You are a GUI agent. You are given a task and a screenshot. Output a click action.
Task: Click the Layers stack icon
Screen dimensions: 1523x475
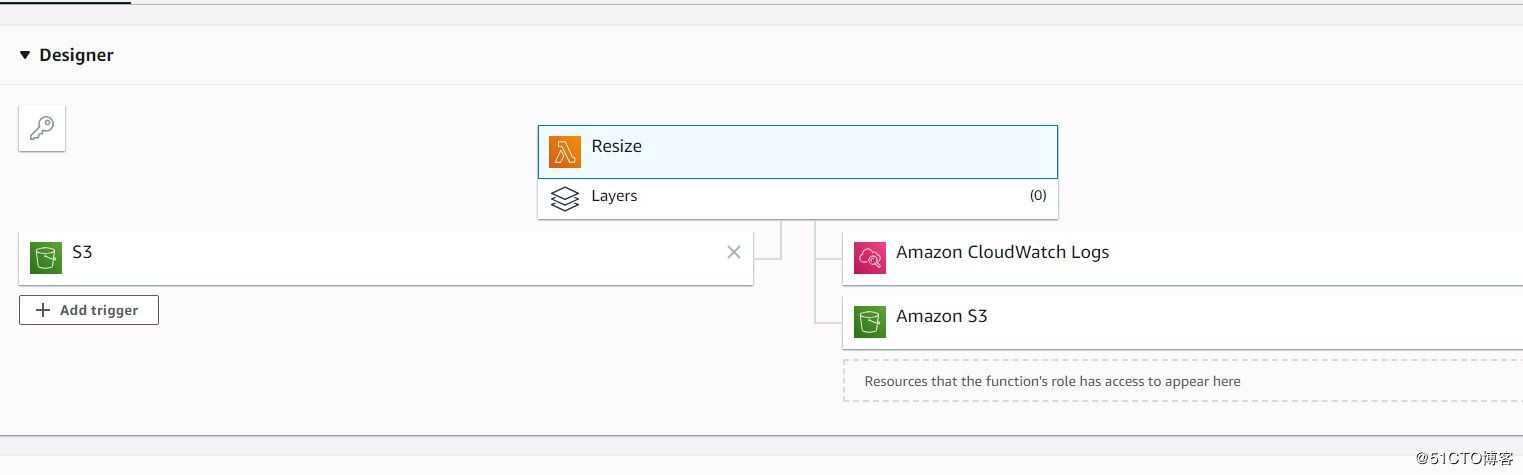click(x=565, y=198)
